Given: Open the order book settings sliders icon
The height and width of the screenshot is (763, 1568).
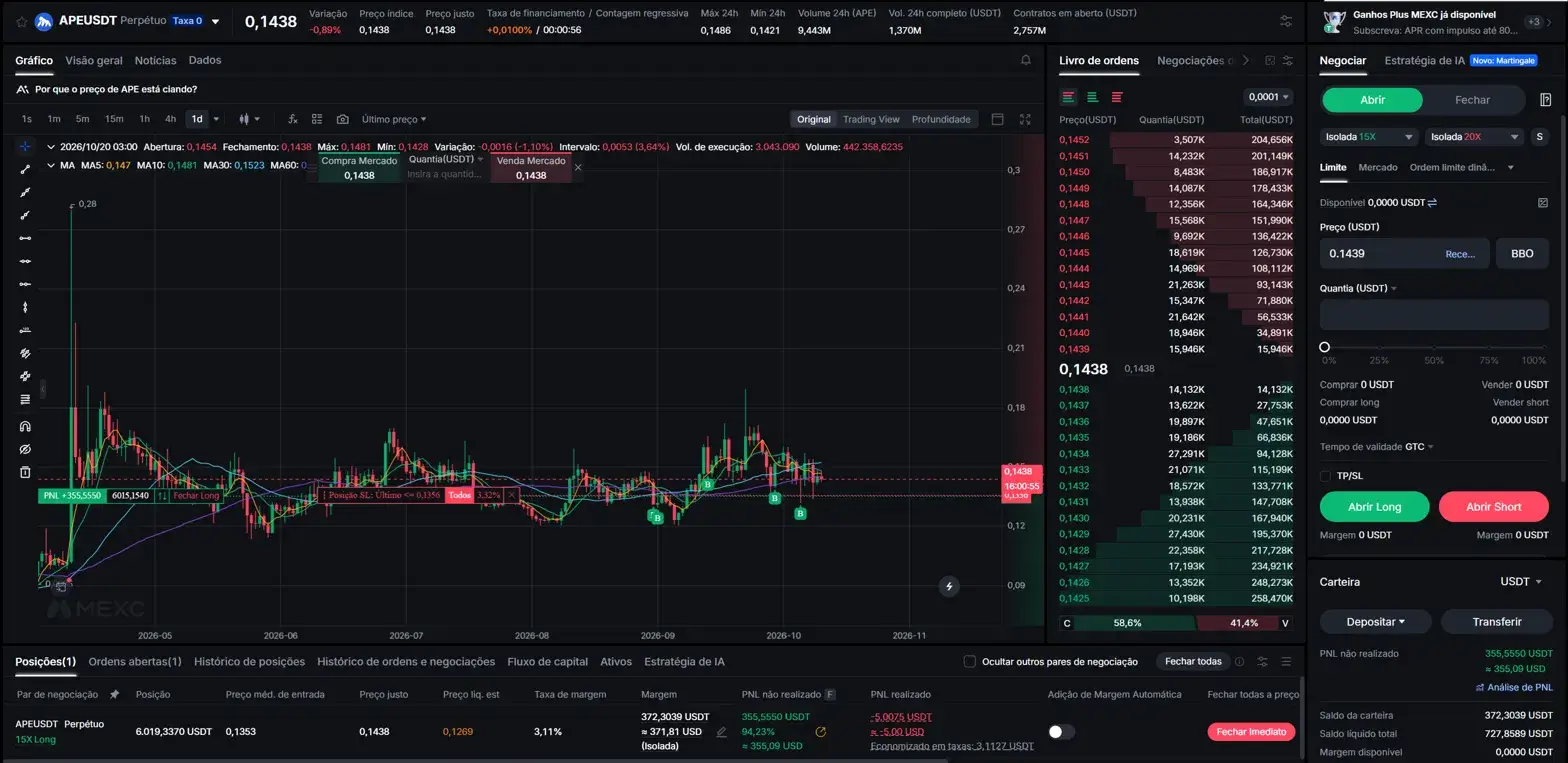Looking at the screenshot, I should [x=1288, y=60].
